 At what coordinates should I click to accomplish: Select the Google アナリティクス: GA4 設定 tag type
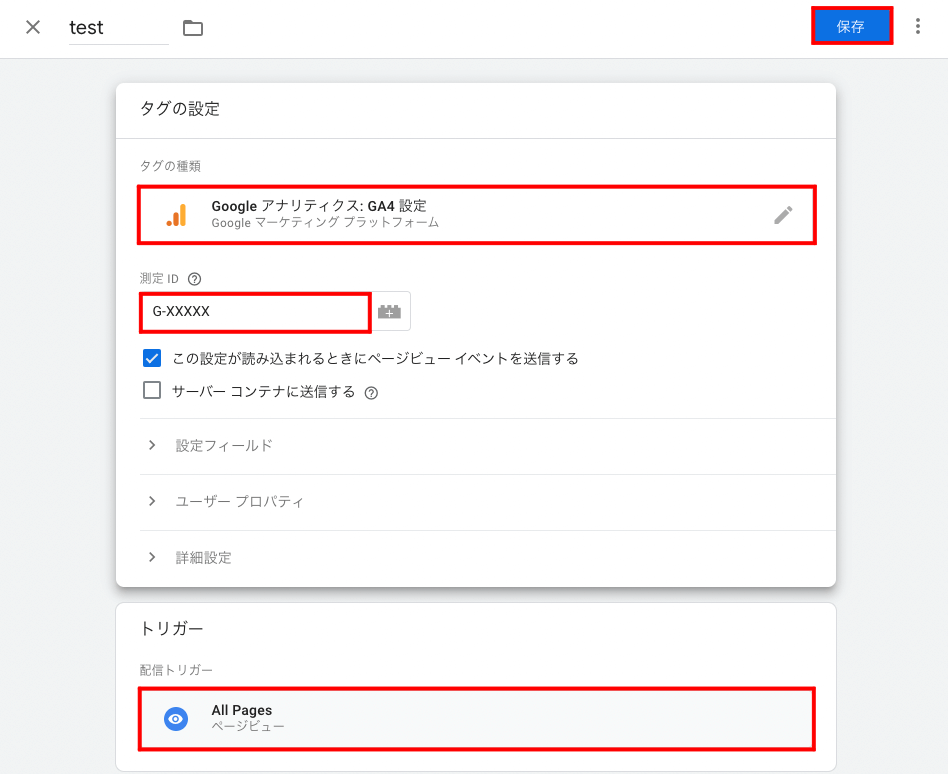point(477,215)
